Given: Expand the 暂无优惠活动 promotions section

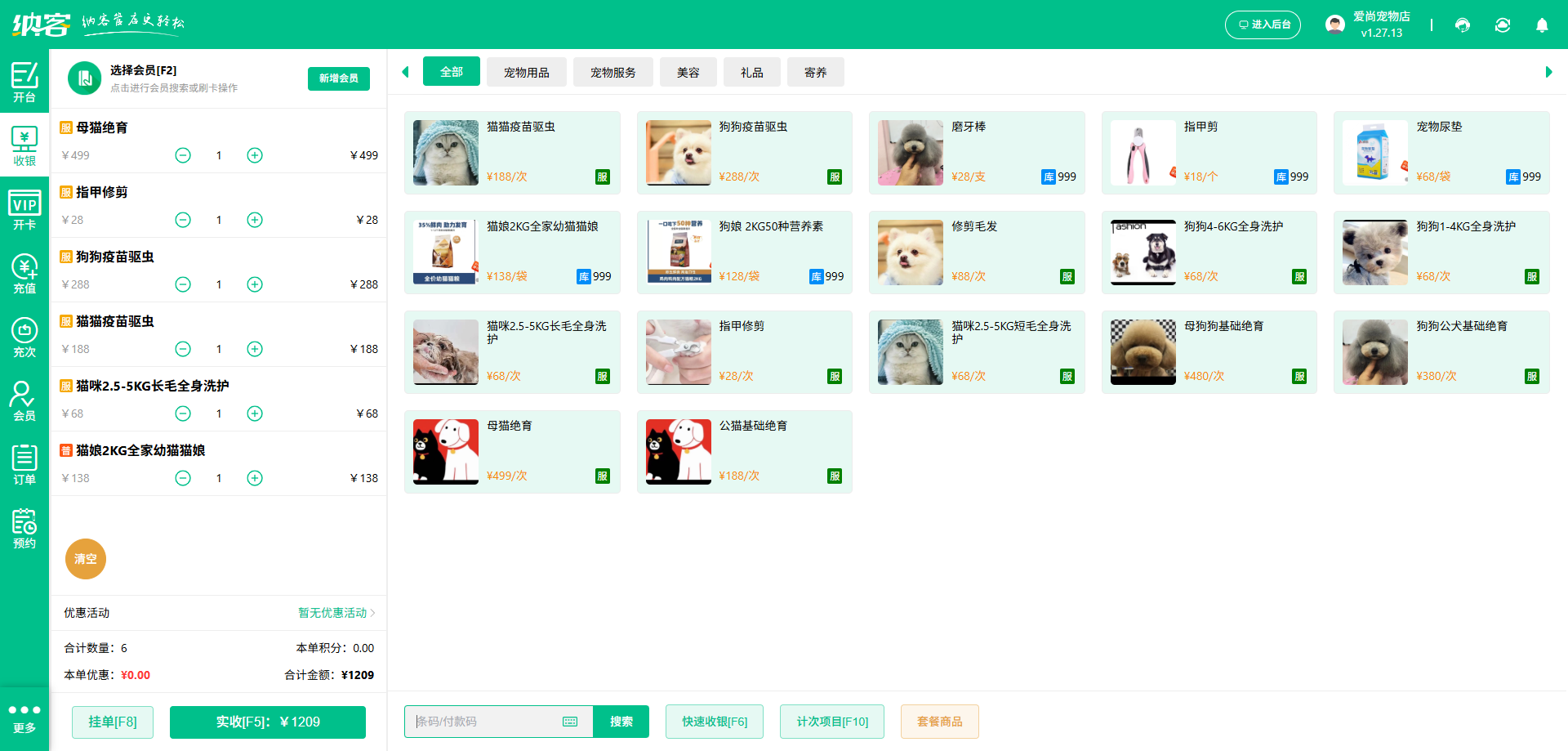Looking at the screenshot, I should [x=334, y=613].
